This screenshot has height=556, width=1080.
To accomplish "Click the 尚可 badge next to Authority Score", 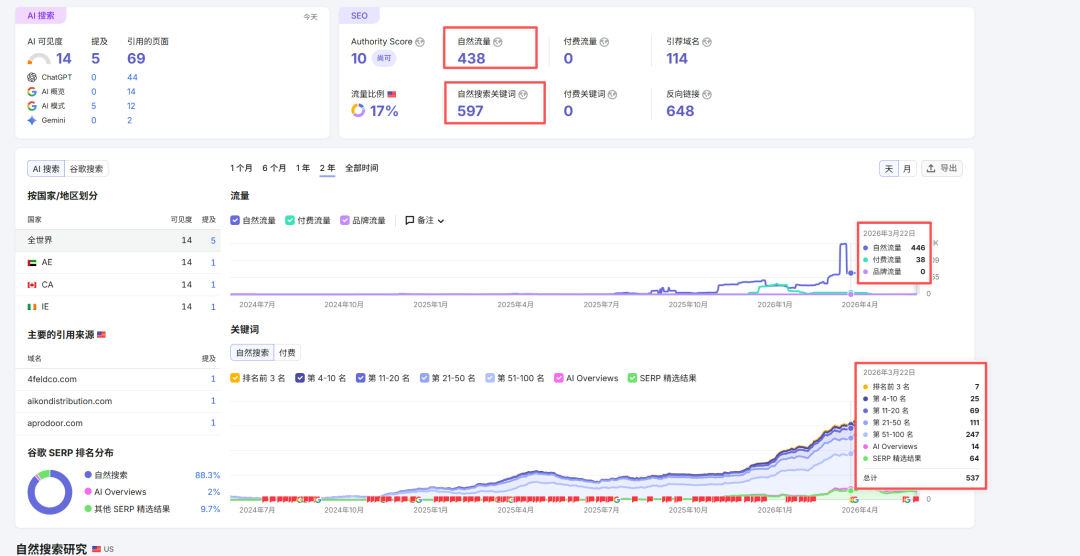I will click(x=384, y=59).
